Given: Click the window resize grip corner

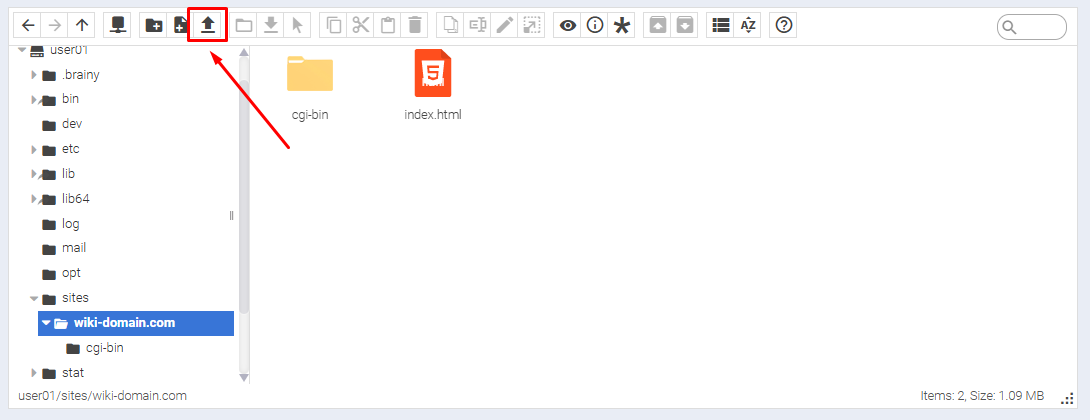Looking at the screenshot, I should (x=1068, y=398).
